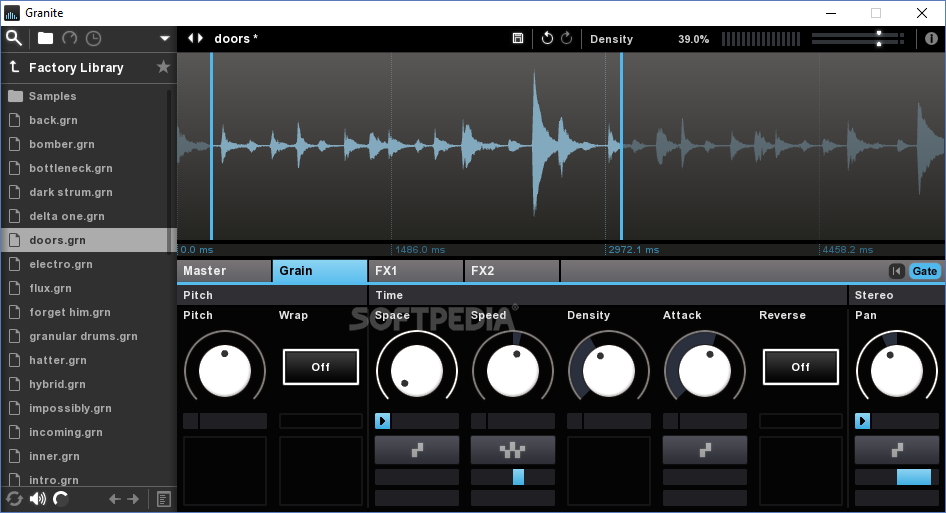Open the browser search magnifier icon
The image size is (946, 513).
14,39
